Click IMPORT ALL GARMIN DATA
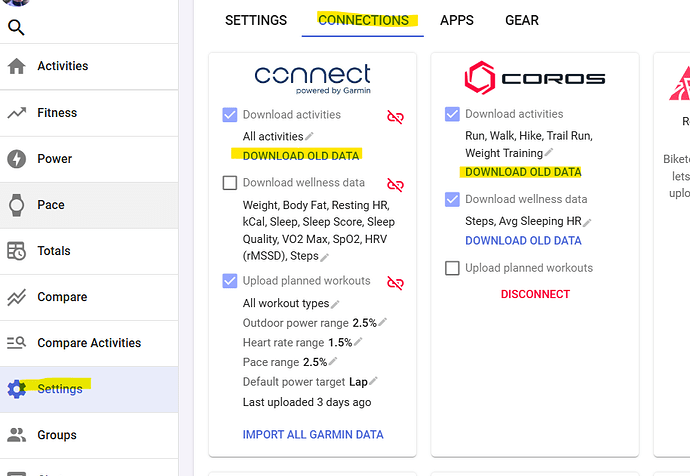This screenshot has height=476, width=690. coord(313,435)
